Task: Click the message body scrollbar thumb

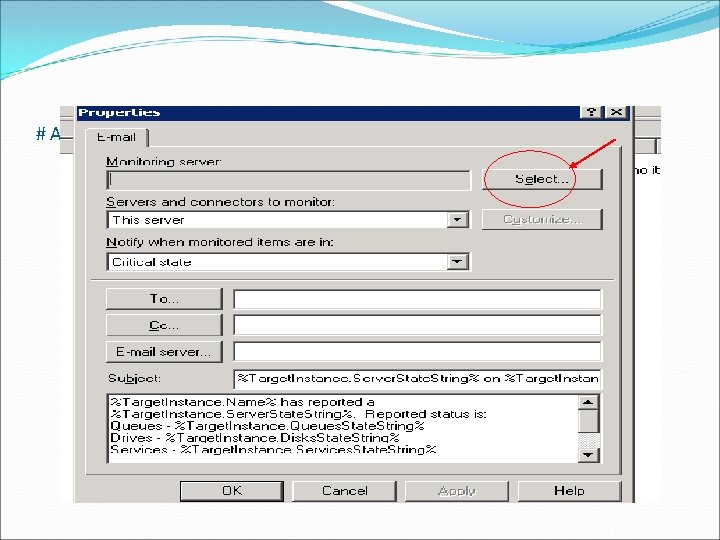Action: click(x=589, y=422)
